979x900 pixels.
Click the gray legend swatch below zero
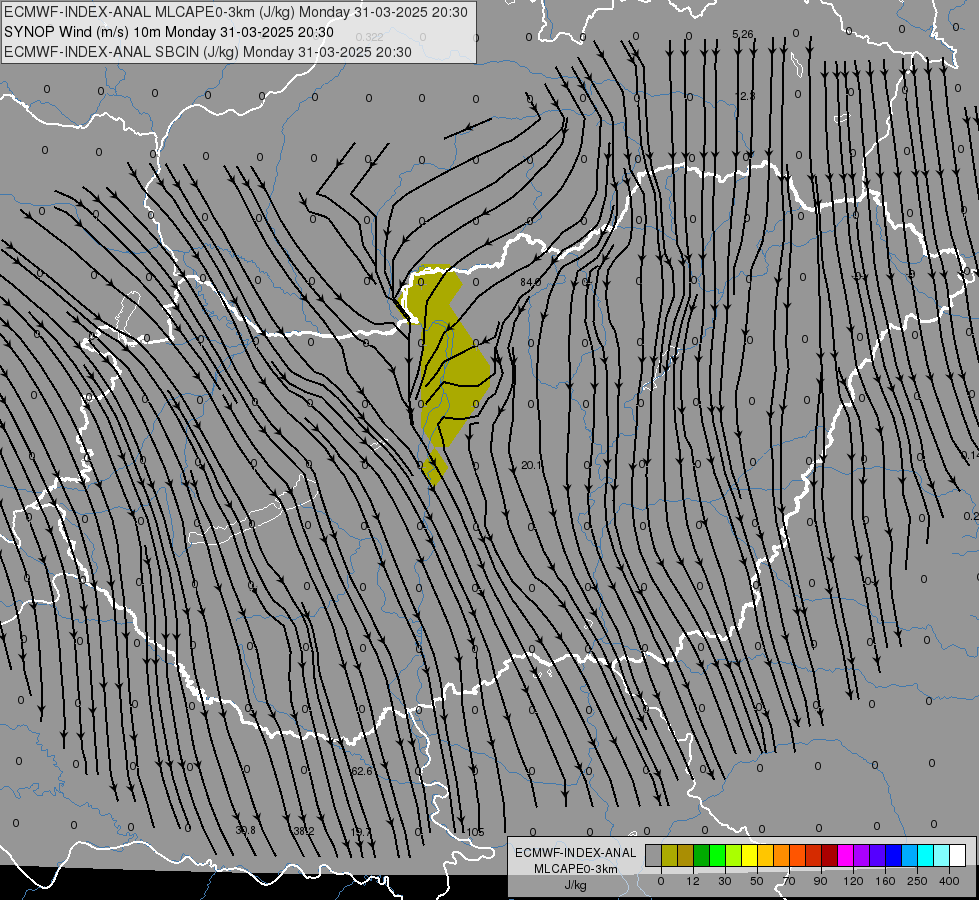[x=654, y=855]
